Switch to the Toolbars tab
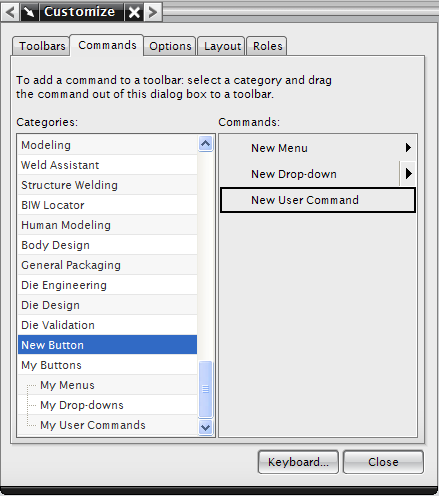The image size is (439, 496). [x=42, y=46]
